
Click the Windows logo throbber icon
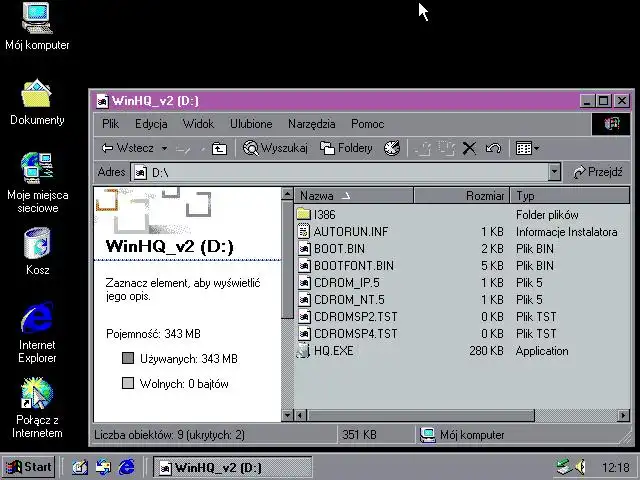click(x=611, y=124)
